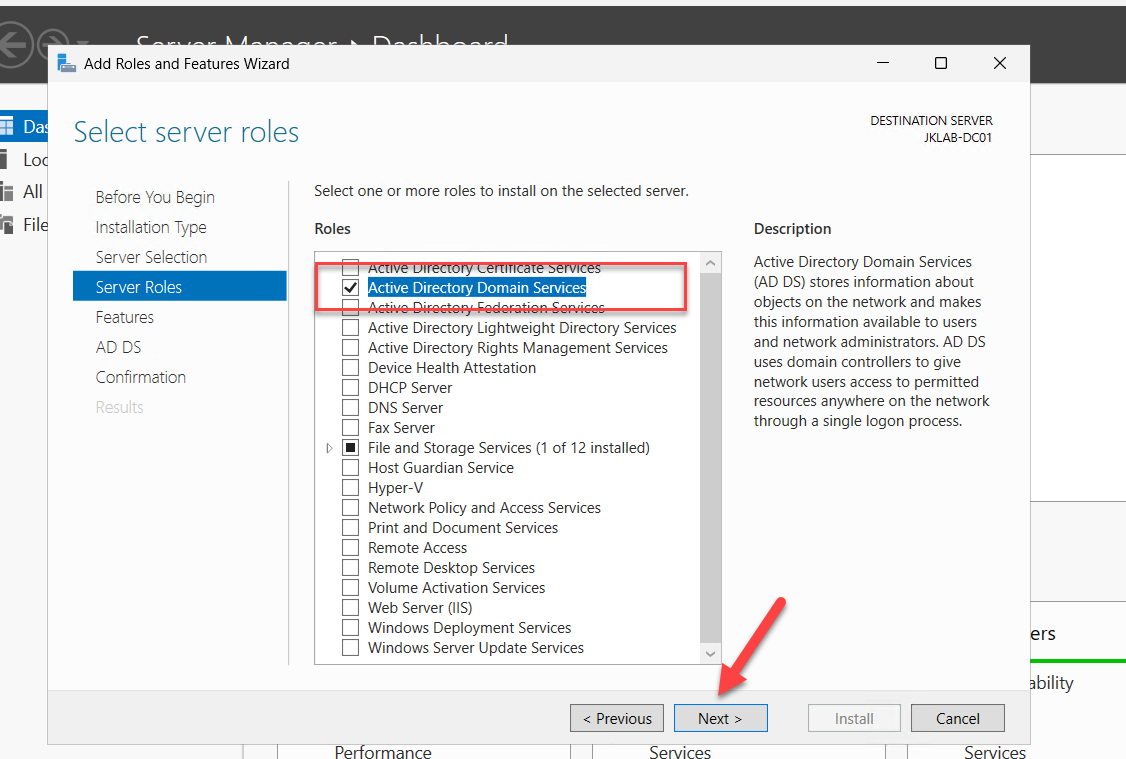
Task: Go to the Installation Type step
Action: coord(151,228)
